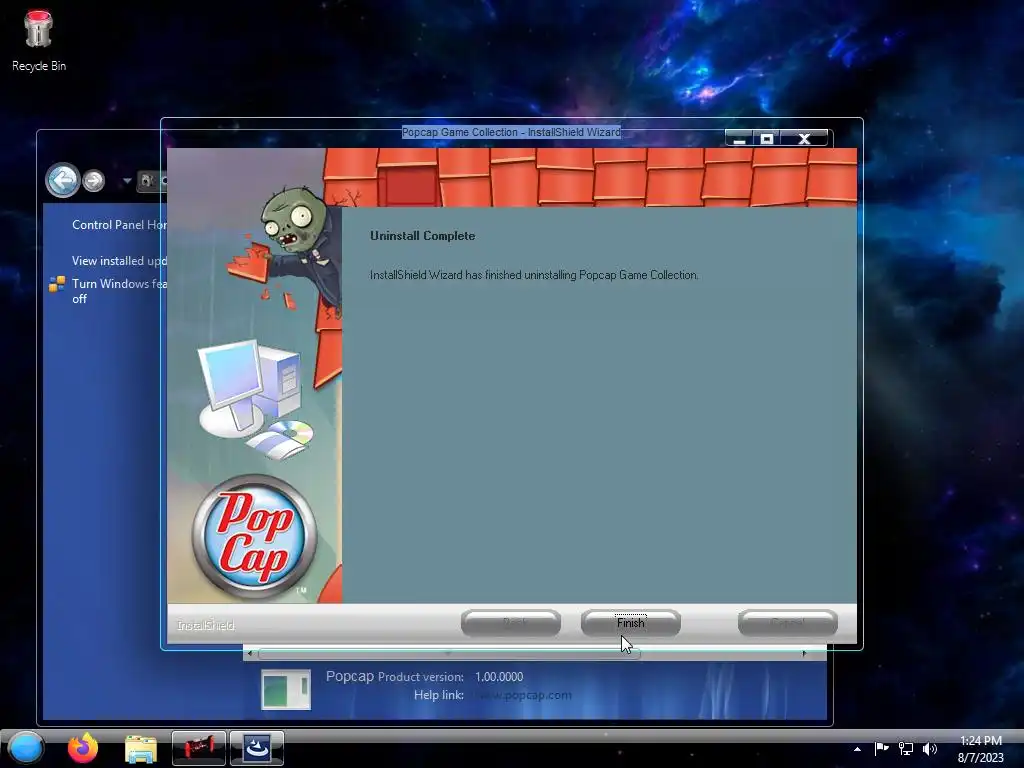Click the horizontal scrollbar thumb
The width and height of the screenshot is (1024, 768).
[x=449, y=653]
